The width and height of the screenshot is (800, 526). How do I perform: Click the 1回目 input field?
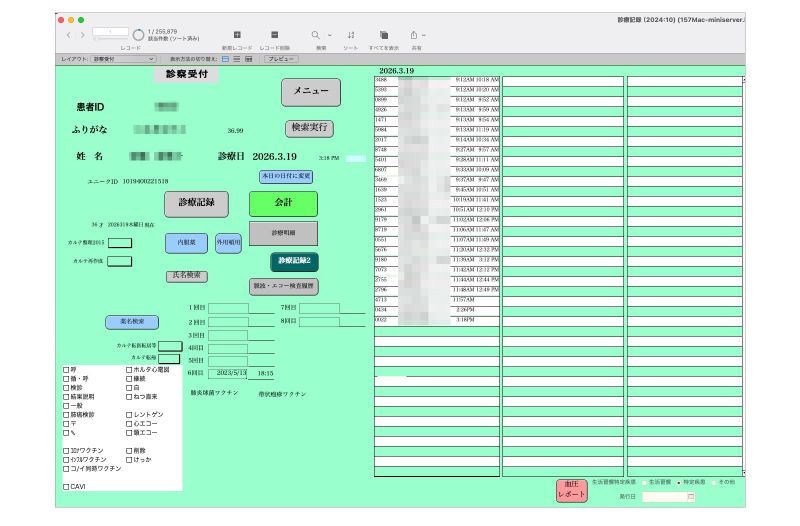227,308
